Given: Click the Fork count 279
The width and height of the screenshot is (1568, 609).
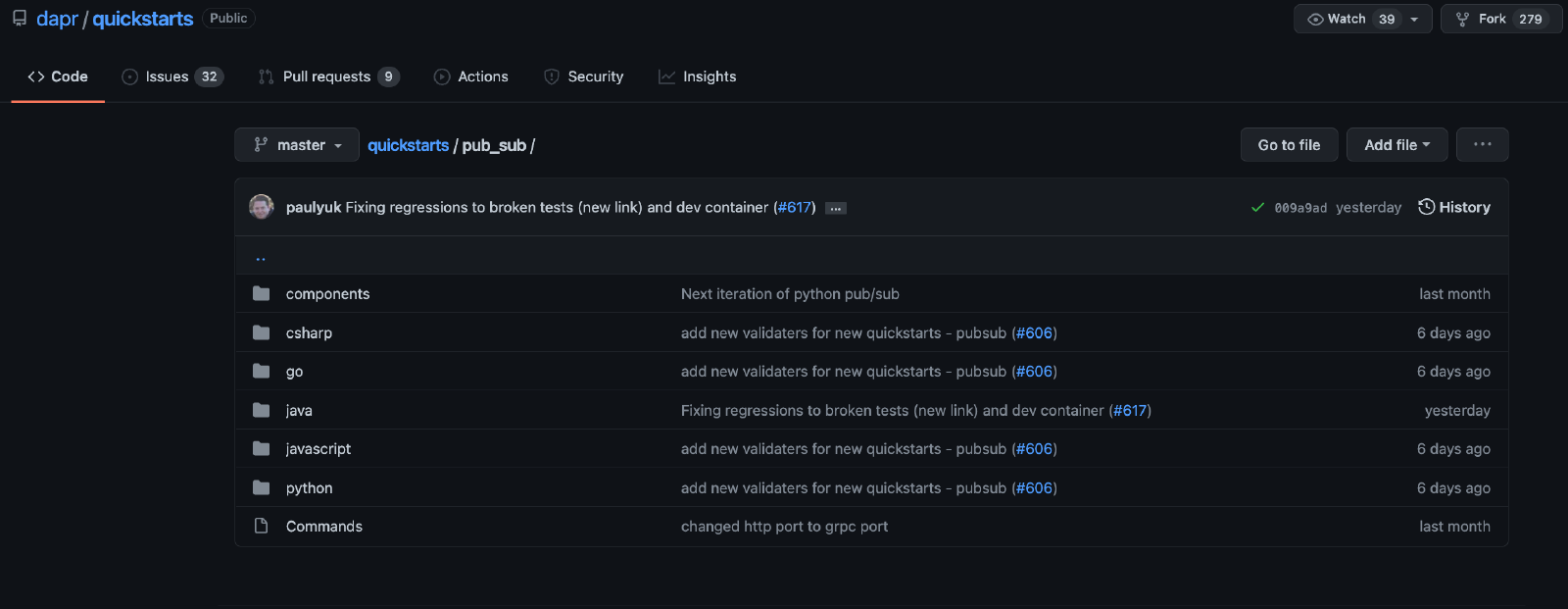Looking at the screenshot, I should pos(1531,19).
